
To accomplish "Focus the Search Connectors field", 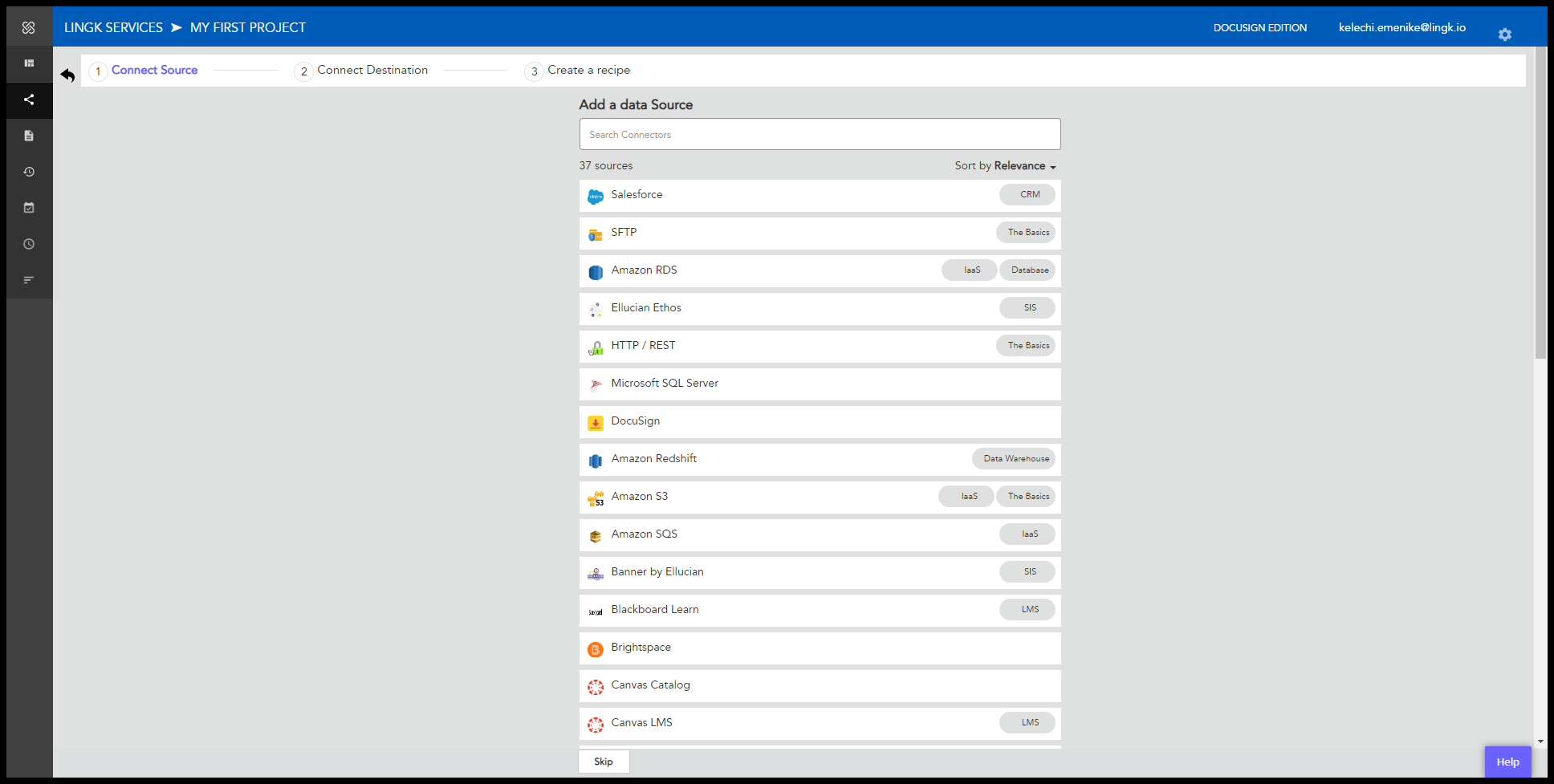I will (x=820, y=134).
